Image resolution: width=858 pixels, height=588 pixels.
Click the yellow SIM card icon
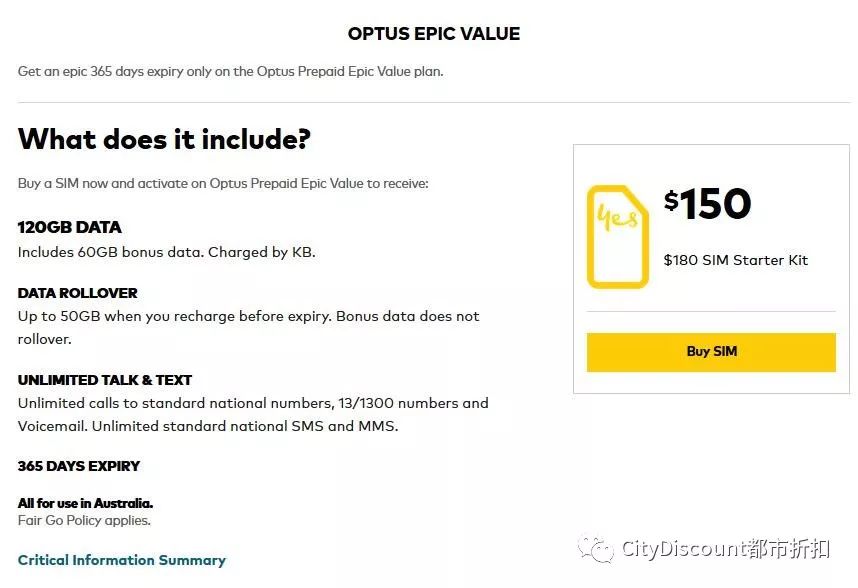pyautogui.click(x=618, y=236)
